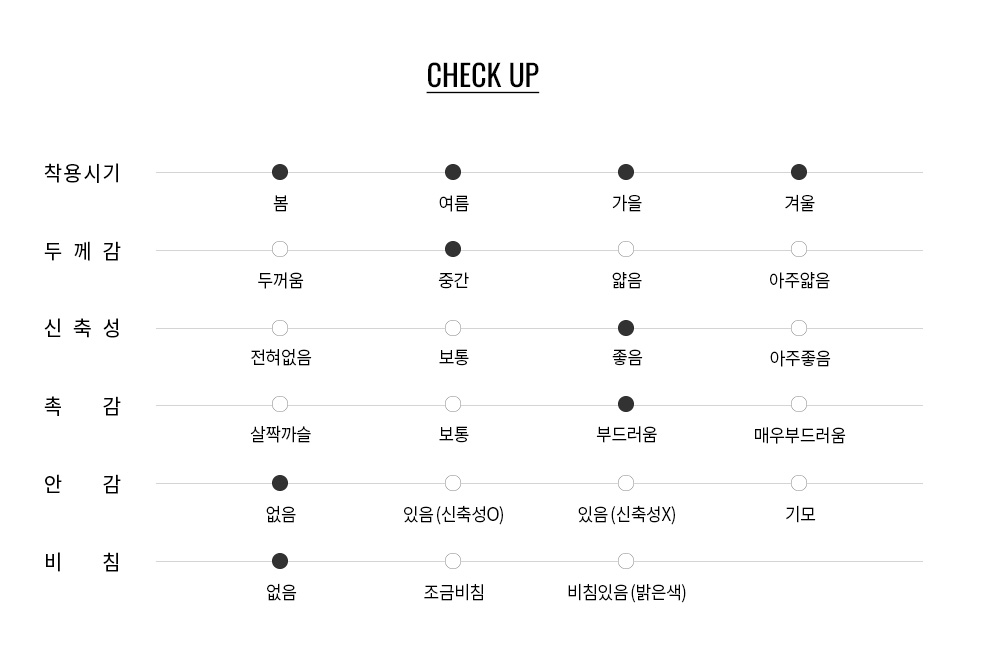985x661 pixels.
Task: Select 부드러움 texture filled dot
Action: click(626, 404)
